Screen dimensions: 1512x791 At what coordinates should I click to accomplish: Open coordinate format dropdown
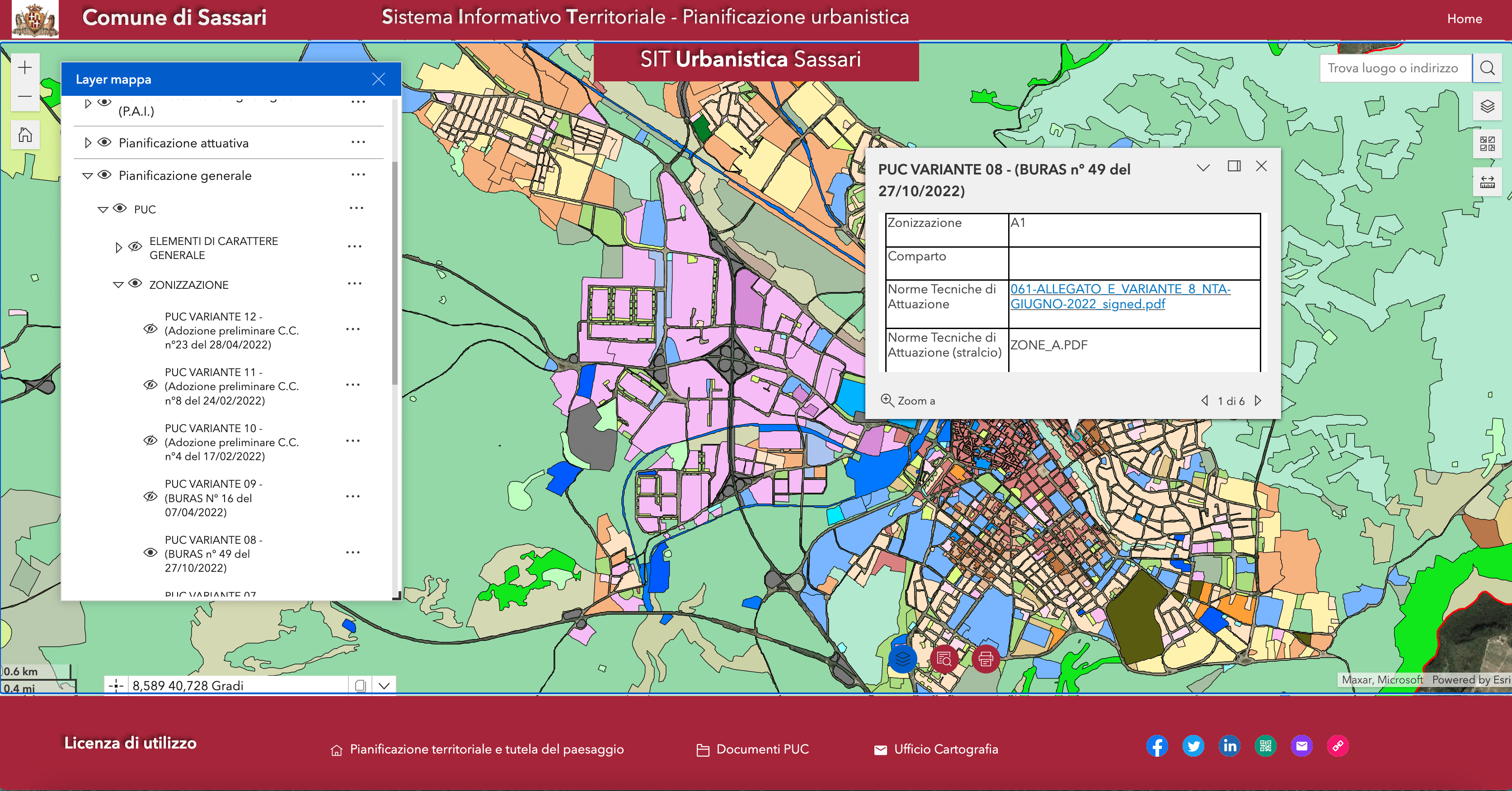(384, 685)
